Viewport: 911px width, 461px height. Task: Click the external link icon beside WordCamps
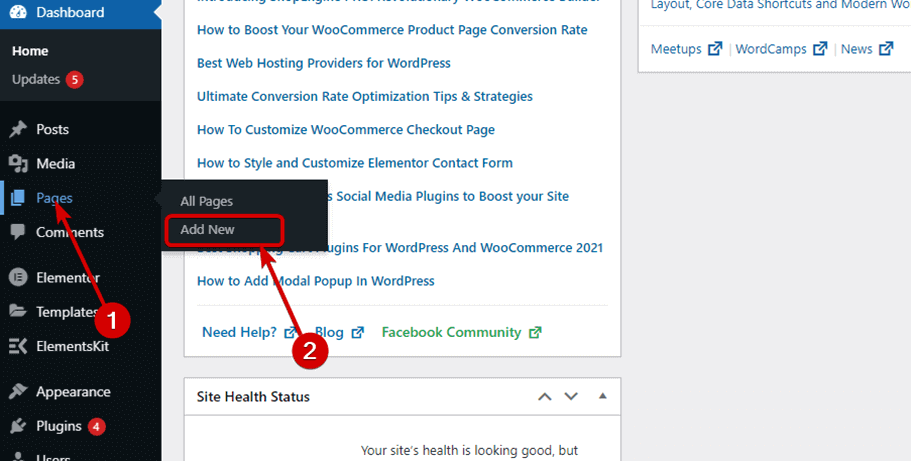pyautogui.click(x=820, y=49)
